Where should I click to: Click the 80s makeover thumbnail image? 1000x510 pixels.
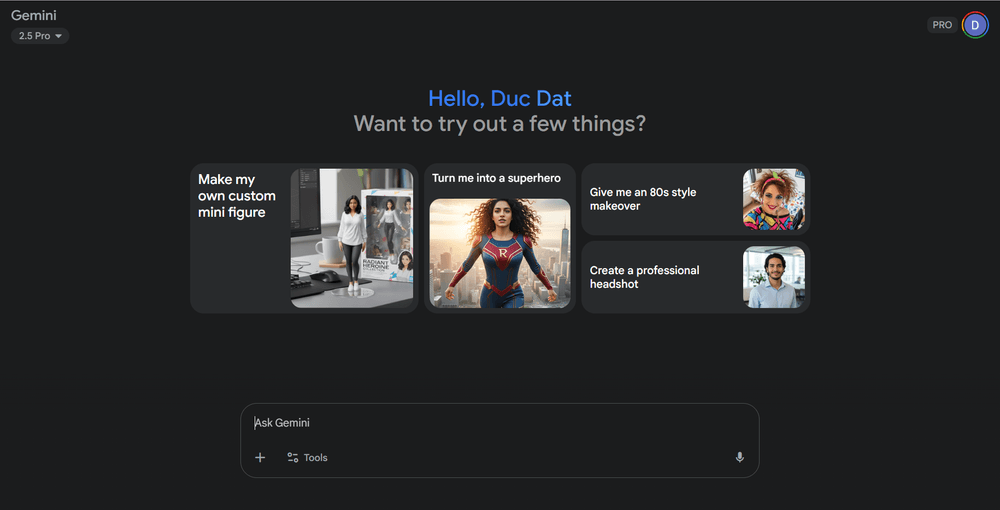tap(774, 199)
